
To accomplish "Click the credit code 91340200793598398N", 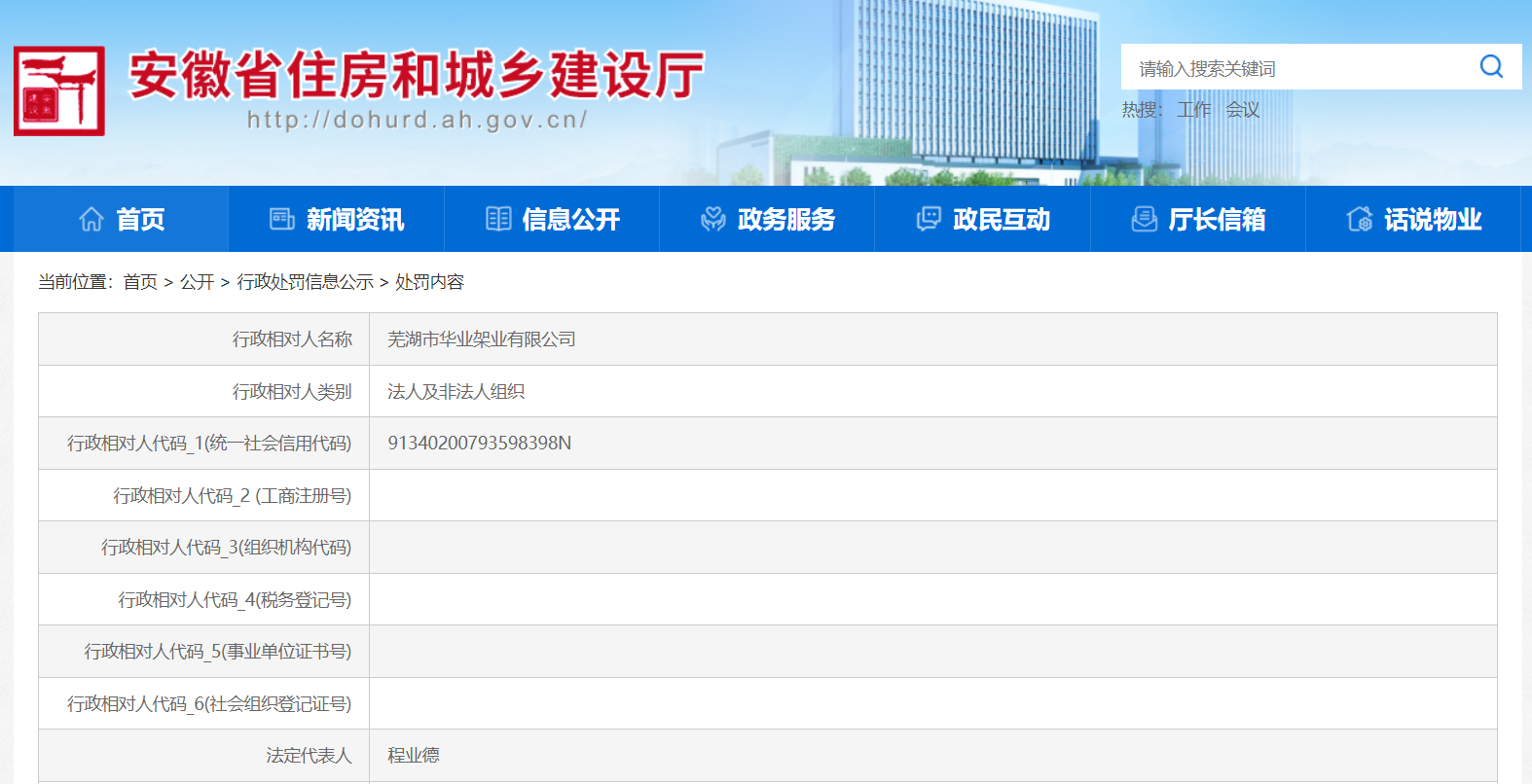I will click(x=480, y=444).
